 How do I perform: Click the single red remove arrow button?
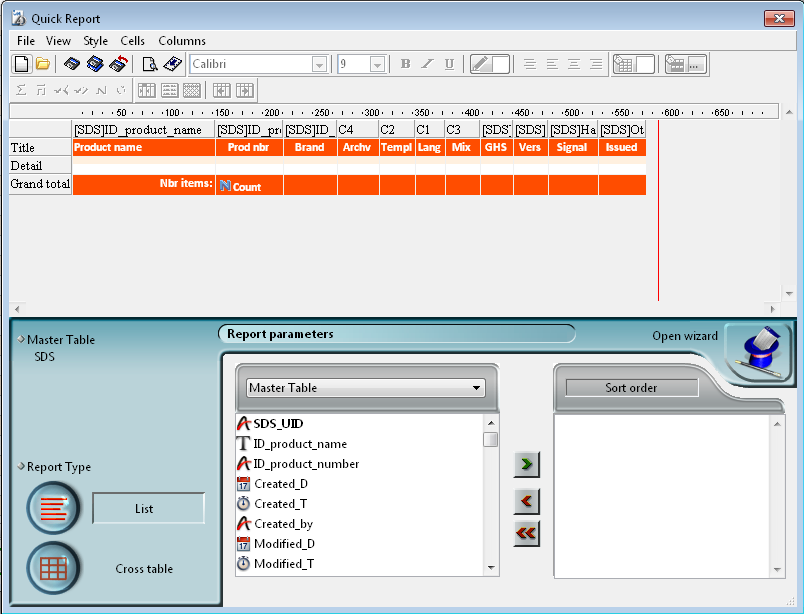[527, 501]
